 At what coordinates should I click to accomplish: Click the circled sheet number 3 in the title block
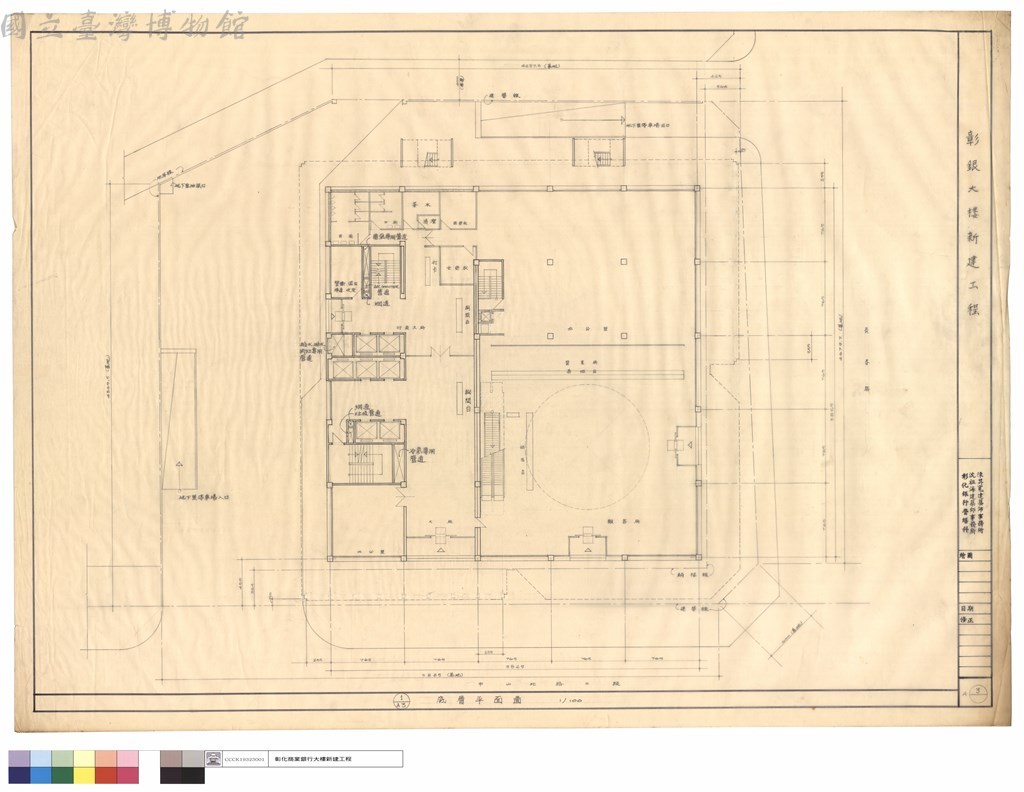978,691
